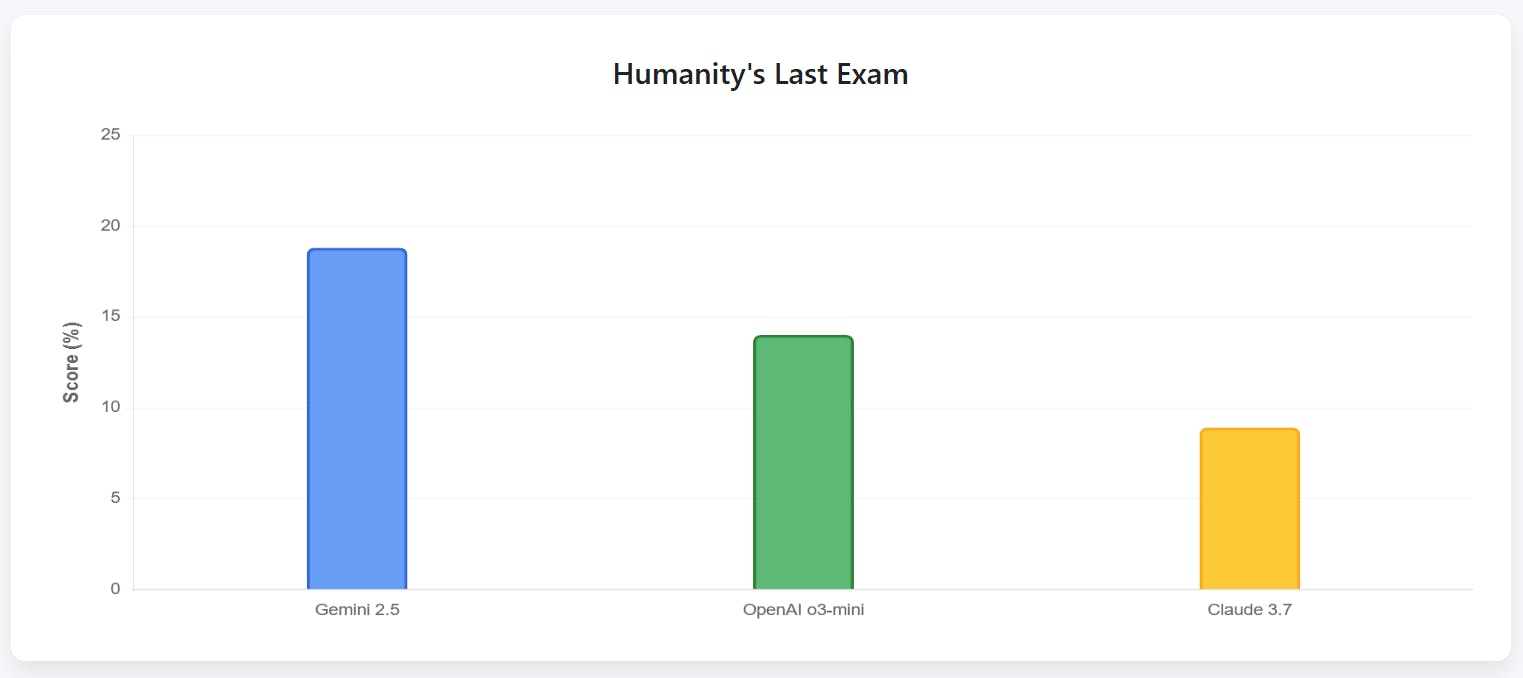Click the Score (%) y-axis title
1523x678 pixels.
pyautogui.click(x=71, y=362)
